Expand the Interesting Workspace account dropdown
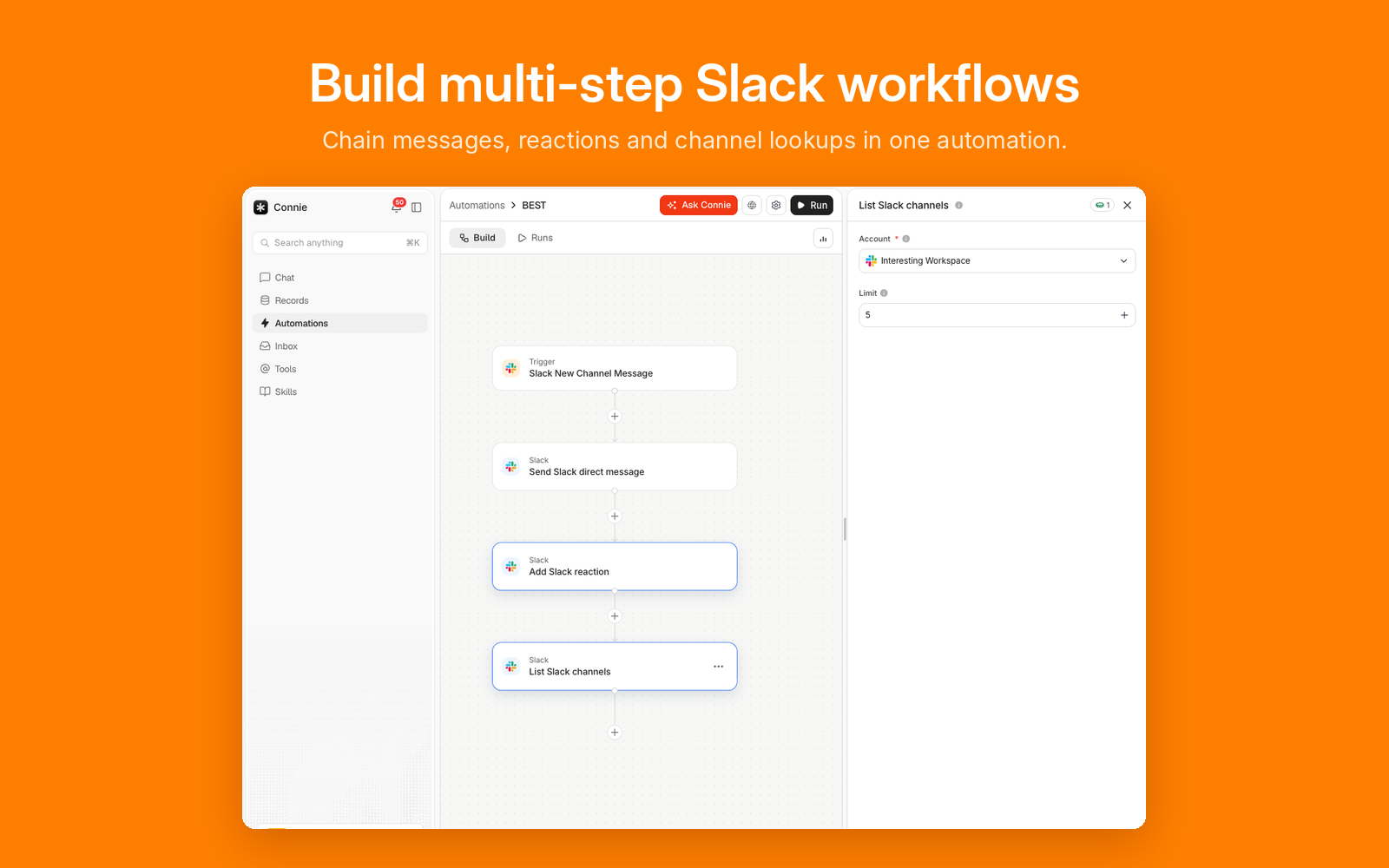The height and width of the screenshot is (868, 1389). tap(997, 261)
